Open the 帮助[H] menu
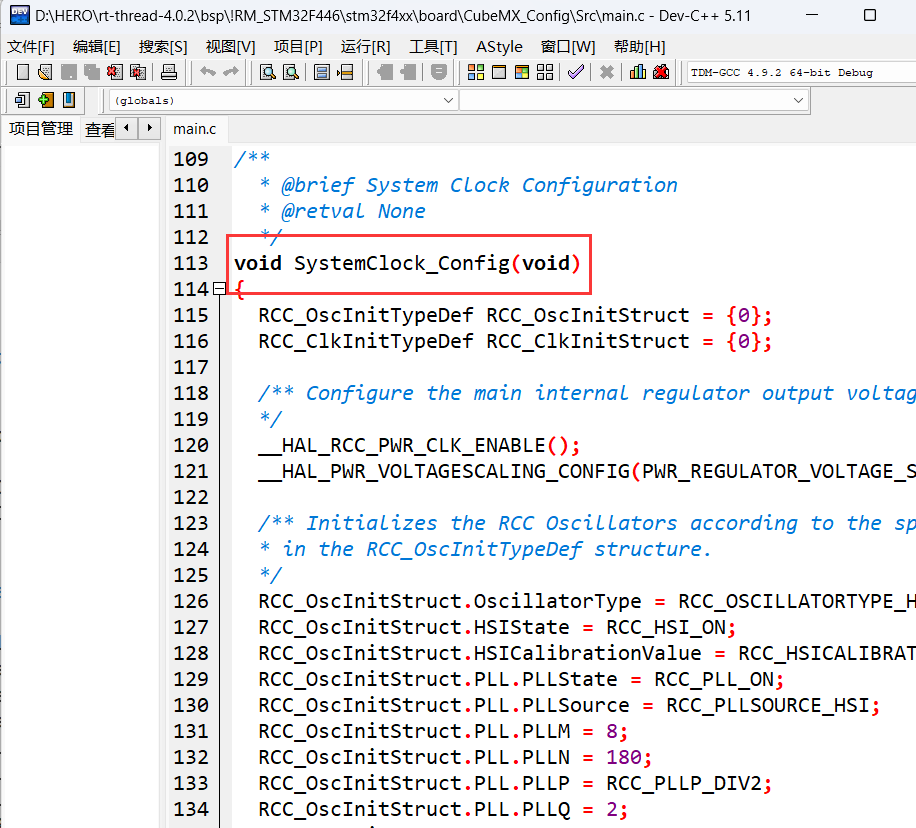 (640, 47)
